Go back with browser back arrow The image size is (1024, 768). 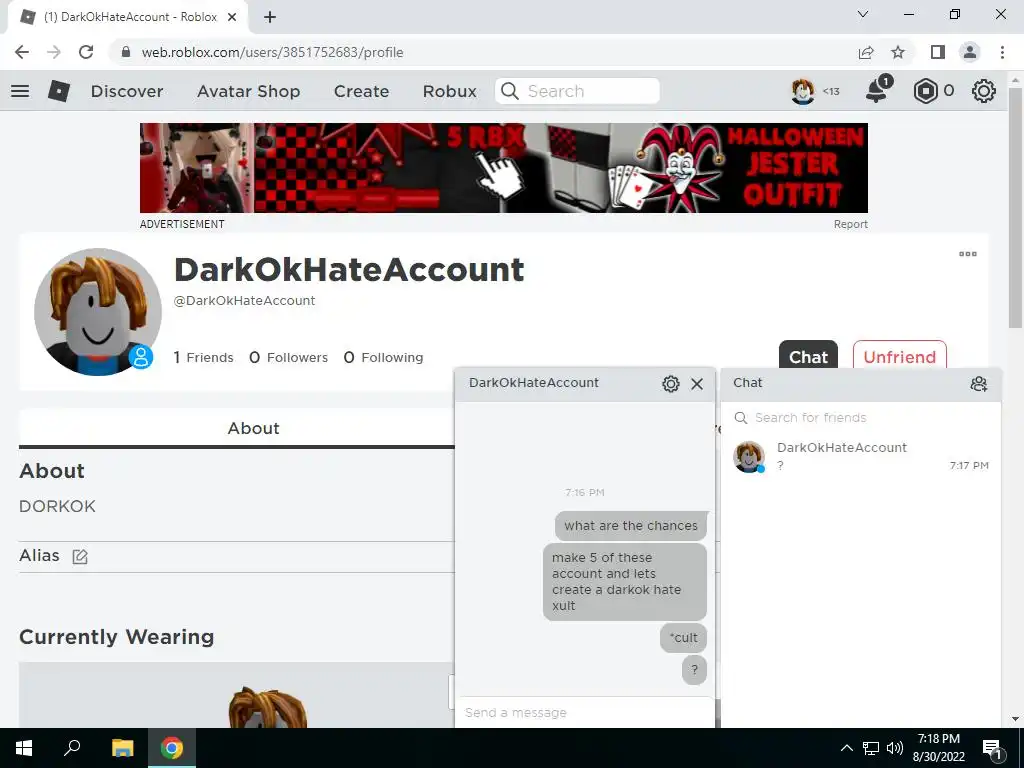22,52
